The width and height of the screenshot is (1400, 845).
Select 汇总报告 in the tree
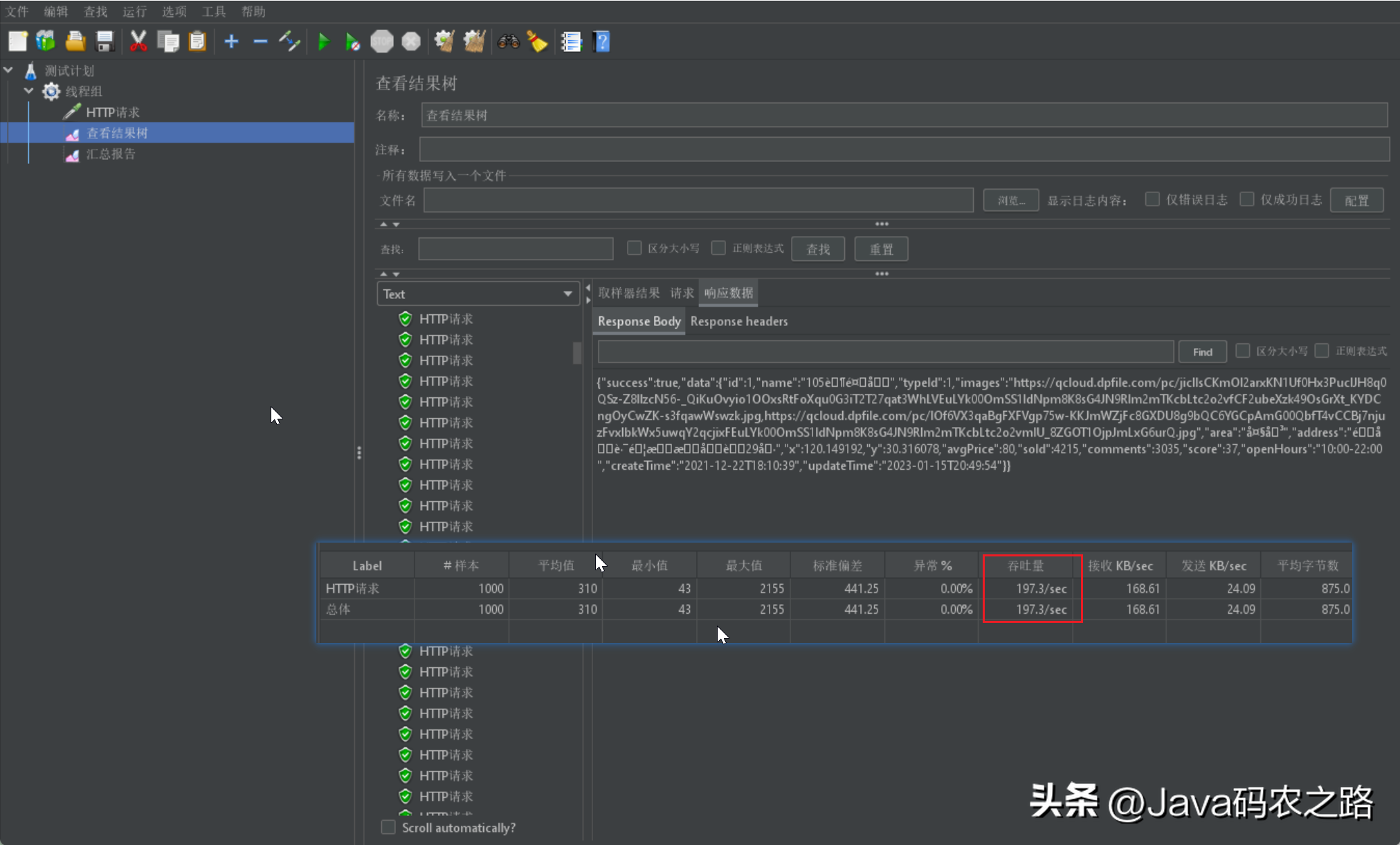pyautogui.click(x=111, y=154)
